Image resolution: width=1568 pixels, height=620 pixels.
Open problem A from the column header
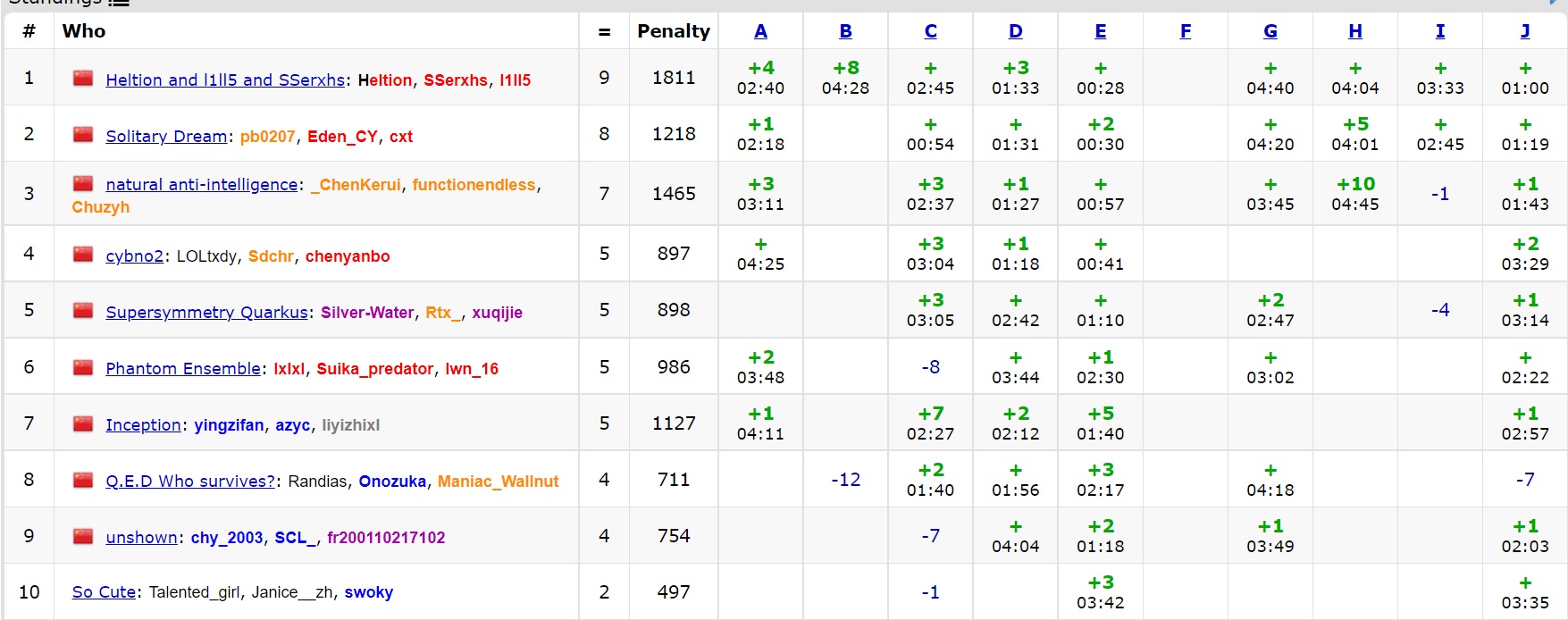coord(760,31)
